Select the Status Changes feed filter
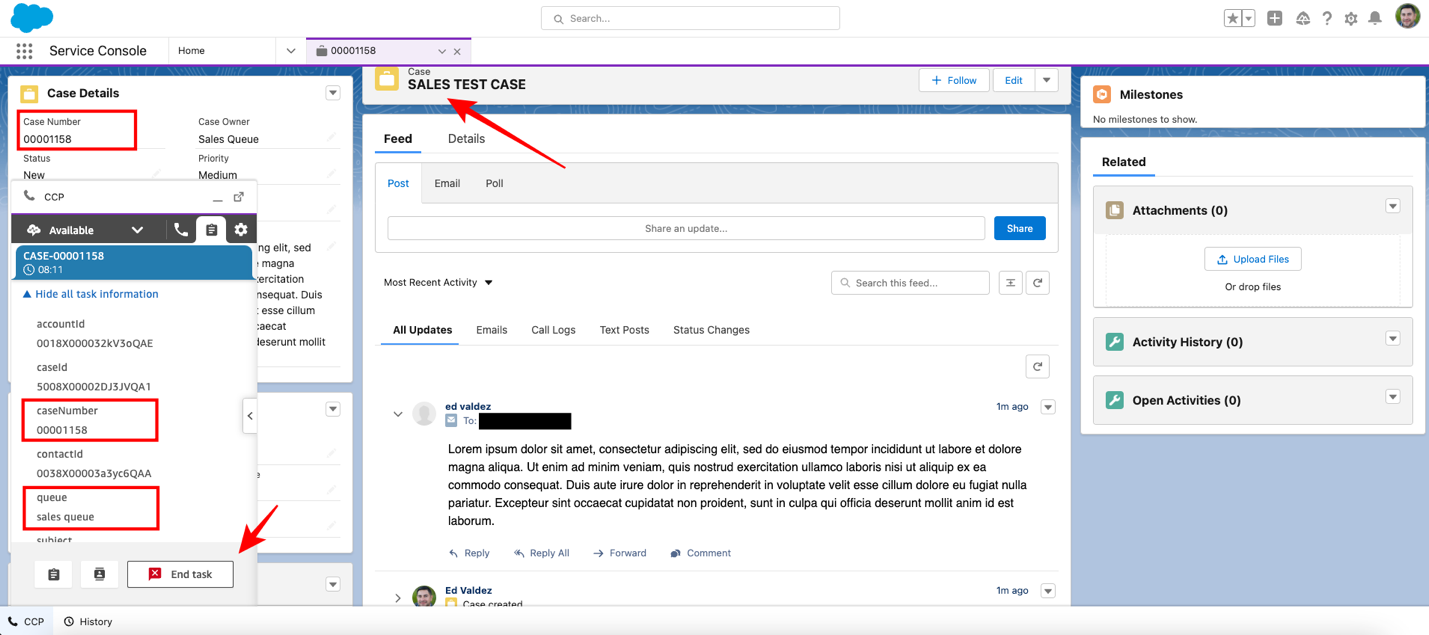This screenshot has height=635, width=1429. click(711, 330)
